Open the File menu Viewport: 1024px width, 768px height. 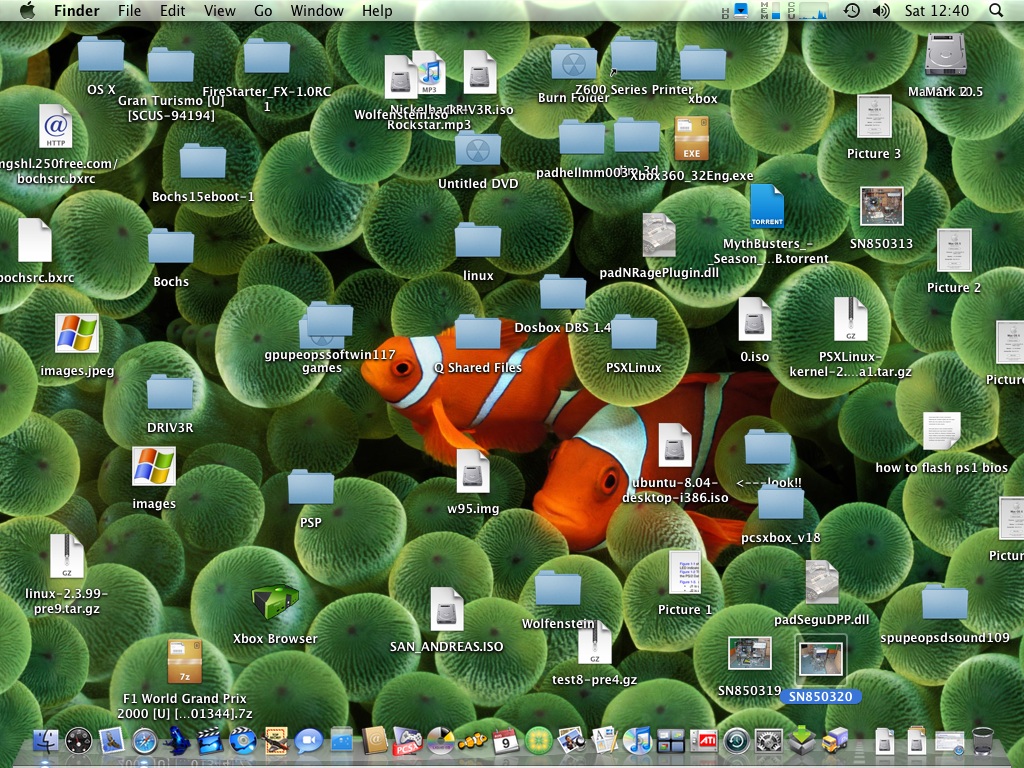(129, 11)
